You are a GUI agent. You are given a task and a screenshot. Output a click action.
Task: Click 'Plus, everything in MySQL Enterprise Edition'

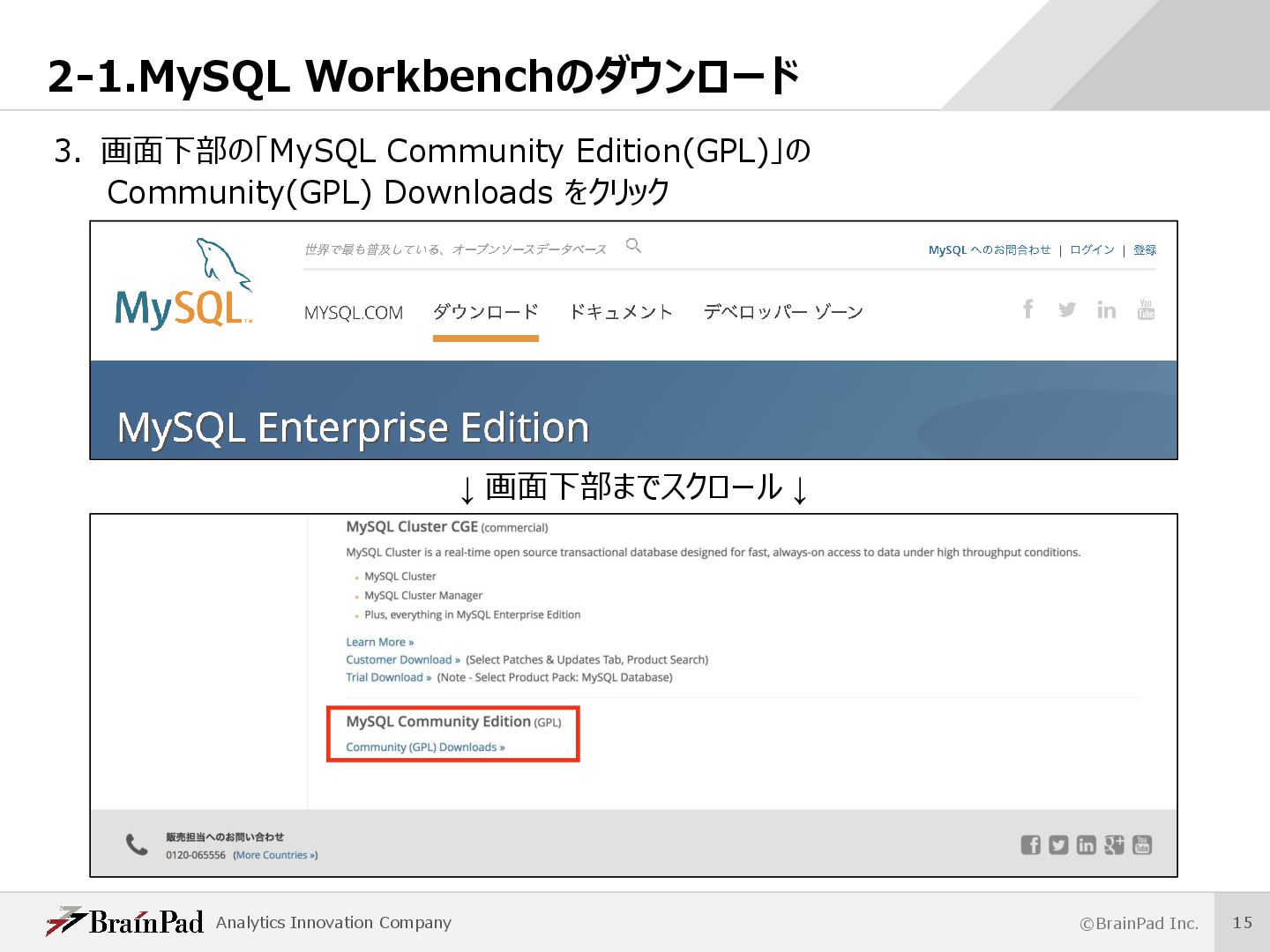tap(473, 614)
